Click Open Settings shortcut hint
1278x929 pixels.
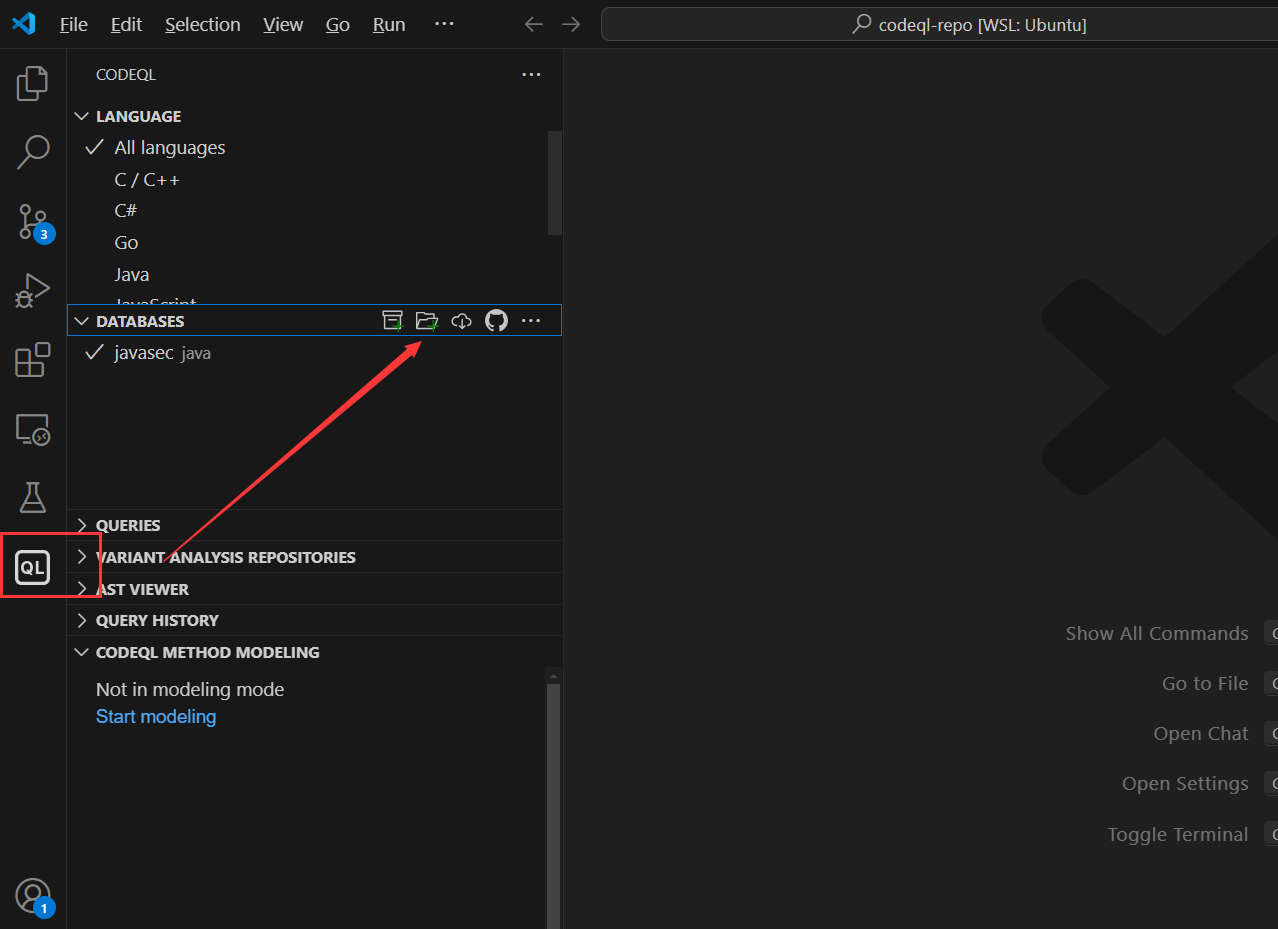pos(1185,784)
